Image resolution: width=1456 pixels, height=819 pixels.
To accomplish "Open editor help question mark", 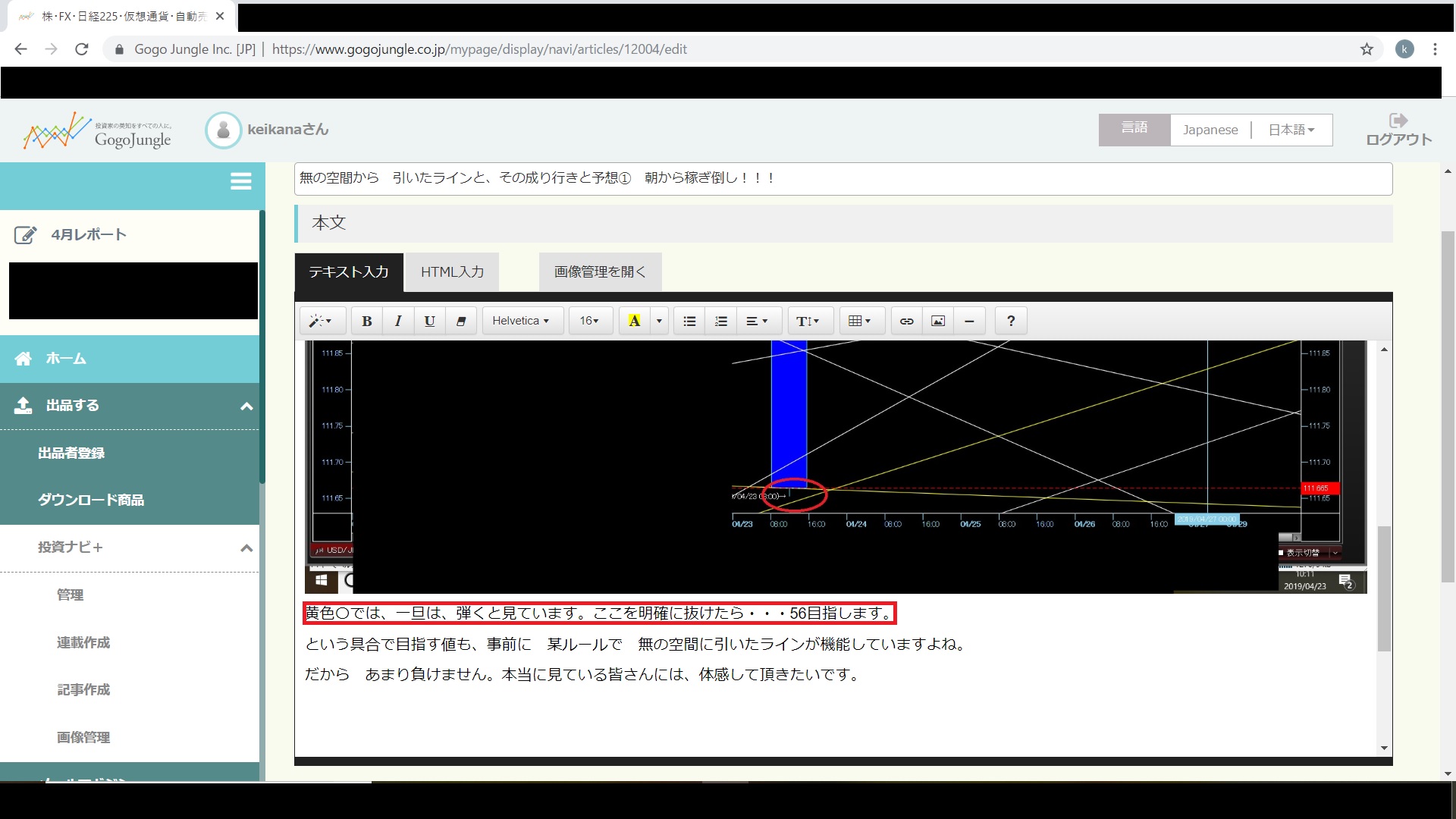I will (x=1011, y=321).
